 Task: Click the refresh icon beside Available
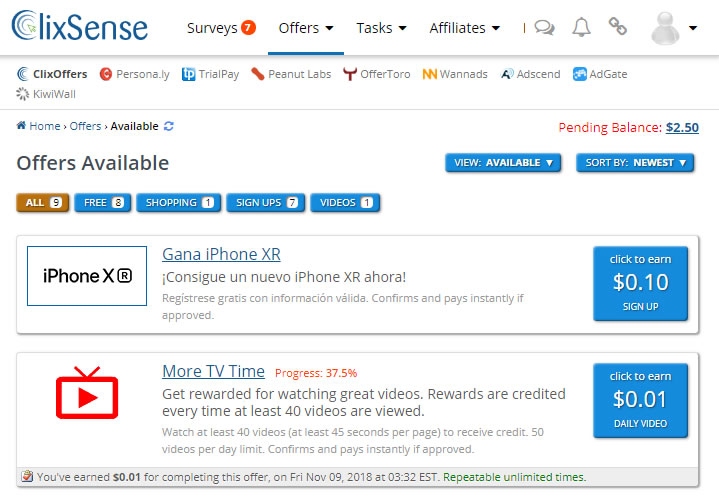click(169, 126)
